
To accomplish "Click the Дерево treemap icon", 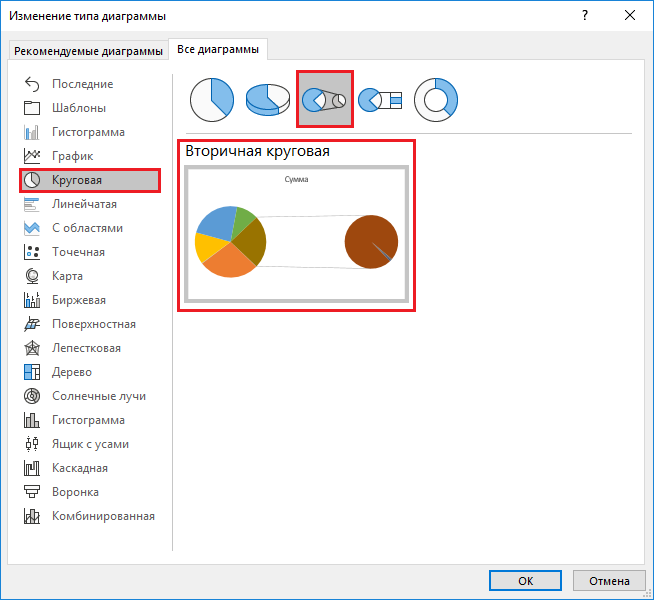I will coord(32,372).
